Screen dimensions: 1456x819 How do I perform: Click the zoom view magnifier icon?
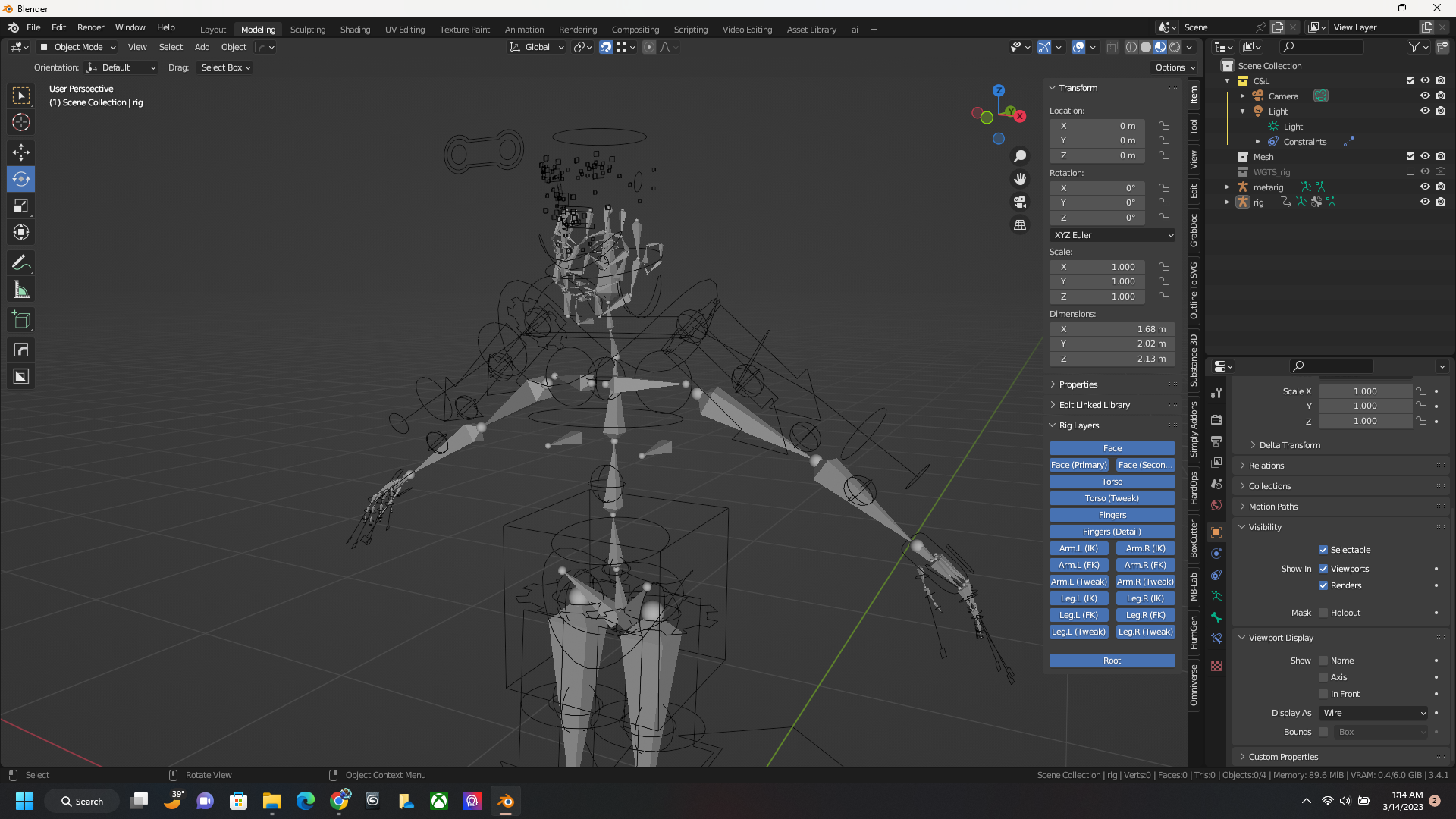point(1020,156)
